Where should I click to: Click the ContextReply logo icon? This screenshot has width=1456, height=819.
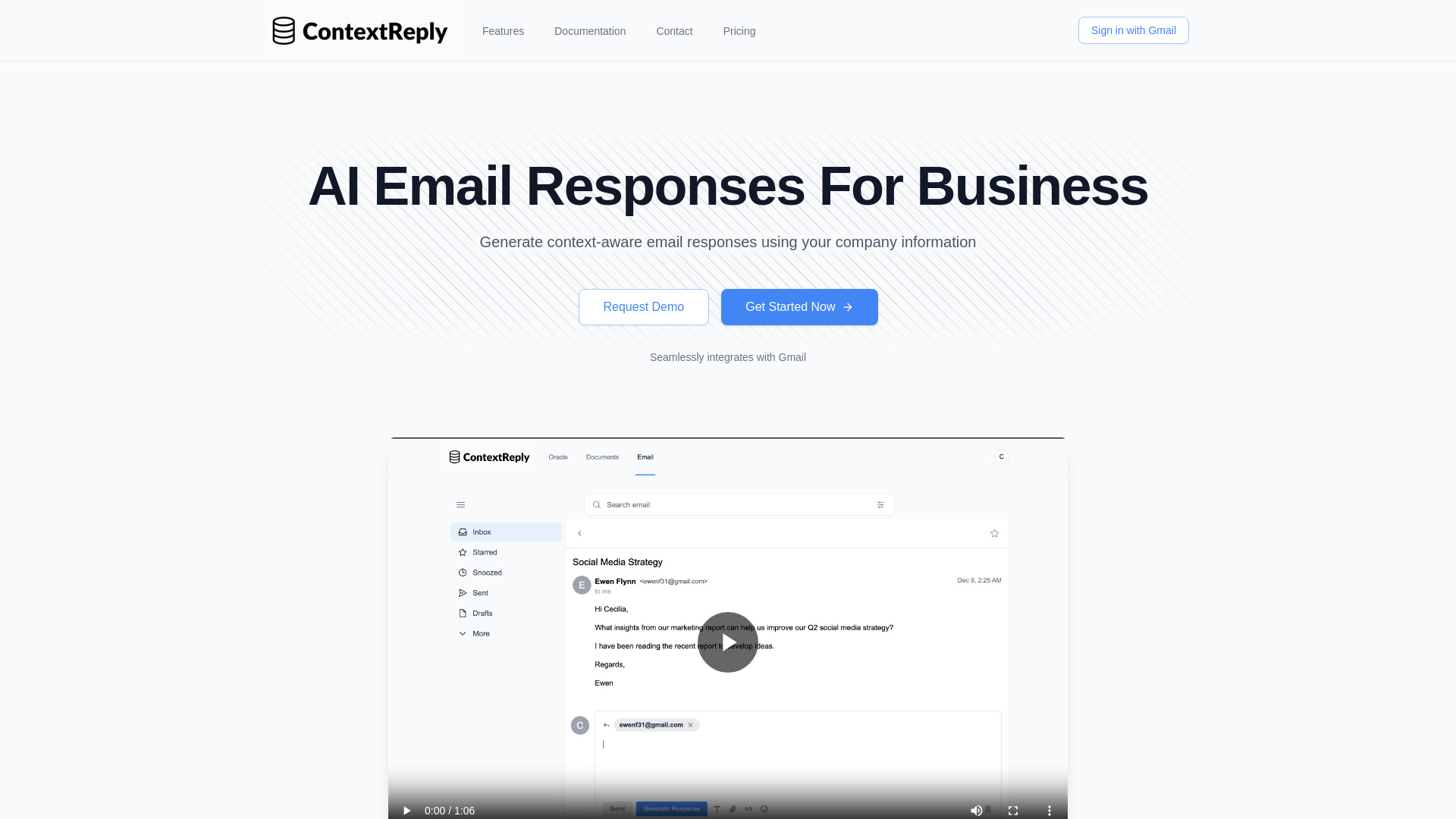[x=283, y=30]
